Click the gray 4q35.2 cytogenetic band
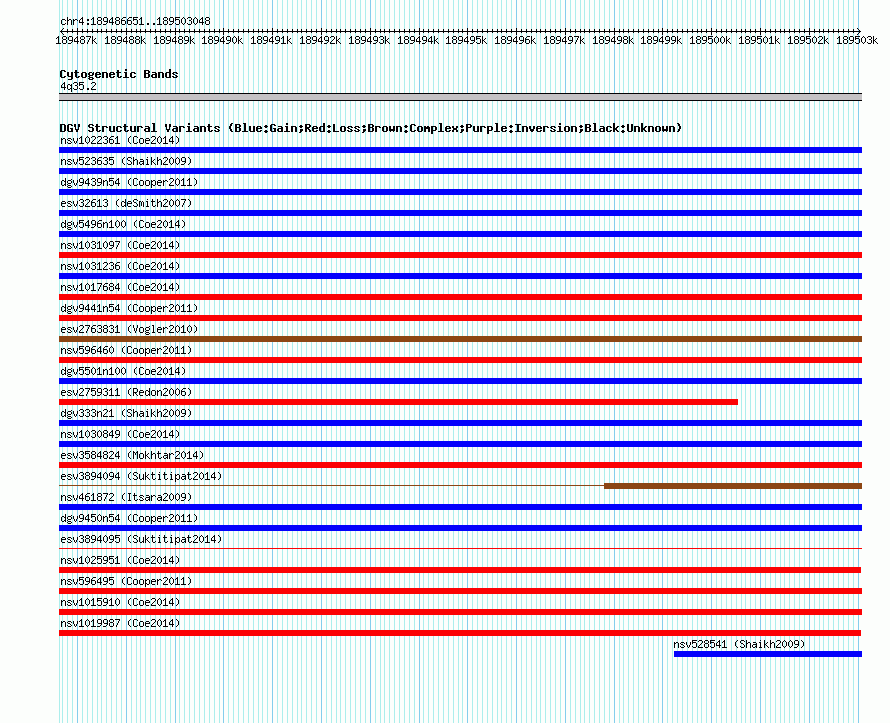Viewport: 890px width, 723px height. [x=460, y=97]
